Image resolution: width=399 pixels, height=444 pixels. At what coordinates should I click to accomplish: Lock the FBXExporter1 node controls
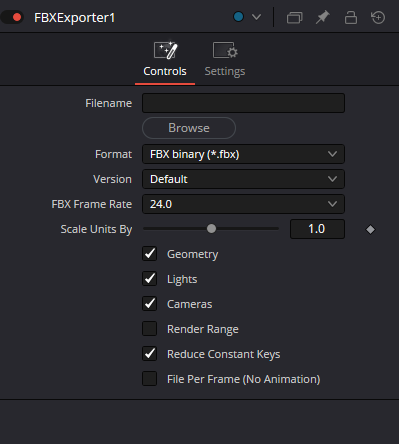[350, 17]
